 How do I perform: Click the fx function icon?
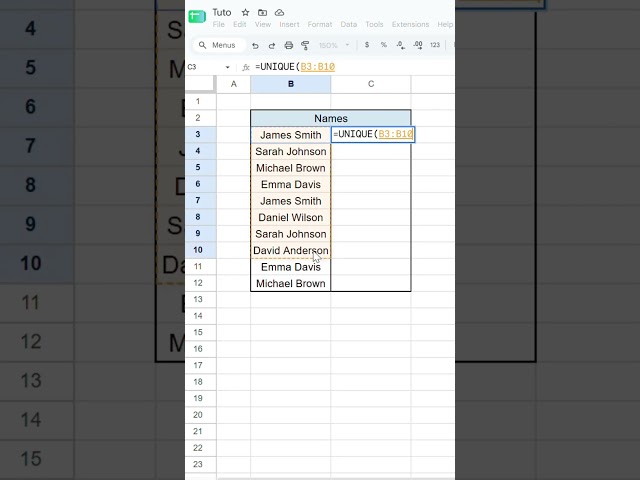click(246, 67)
